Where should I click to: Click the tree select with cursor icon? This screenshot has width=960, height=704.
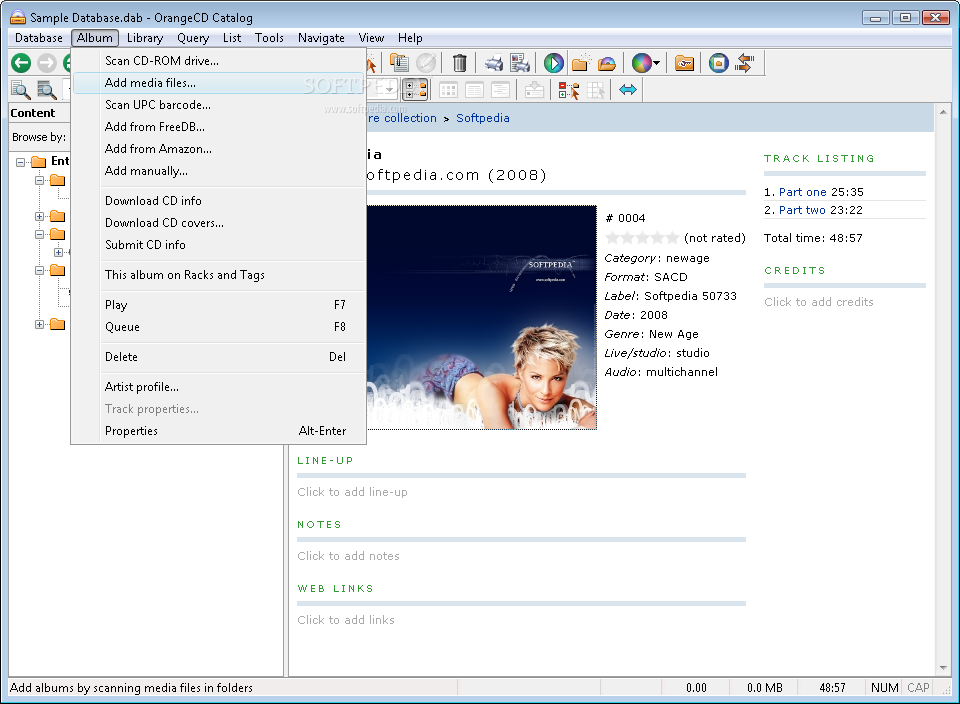coord(569,90)
